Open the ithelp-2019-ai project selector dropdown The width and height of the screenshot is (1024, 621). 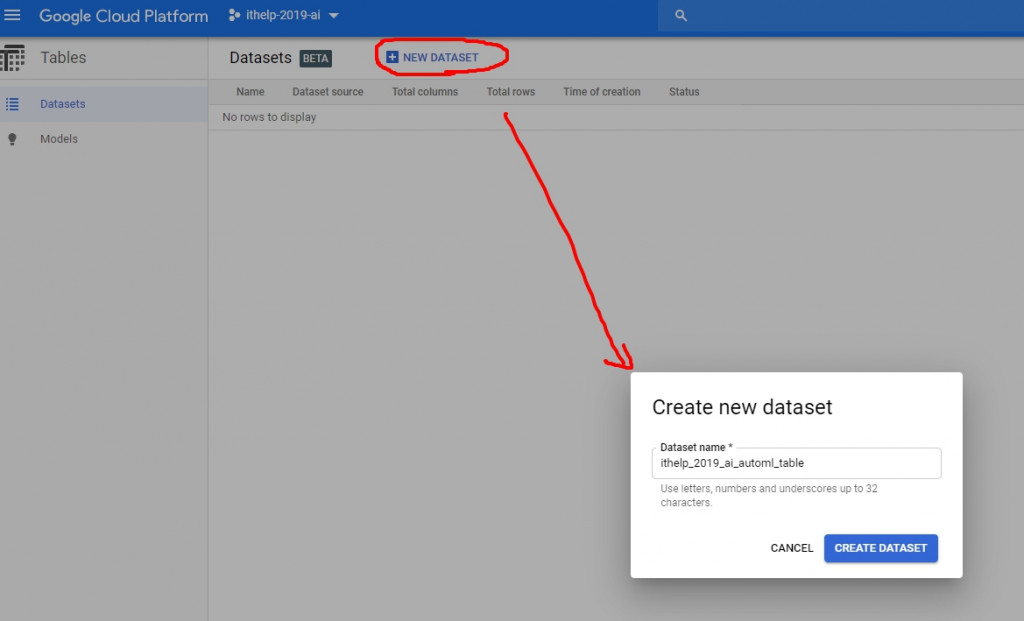[284, 15]
